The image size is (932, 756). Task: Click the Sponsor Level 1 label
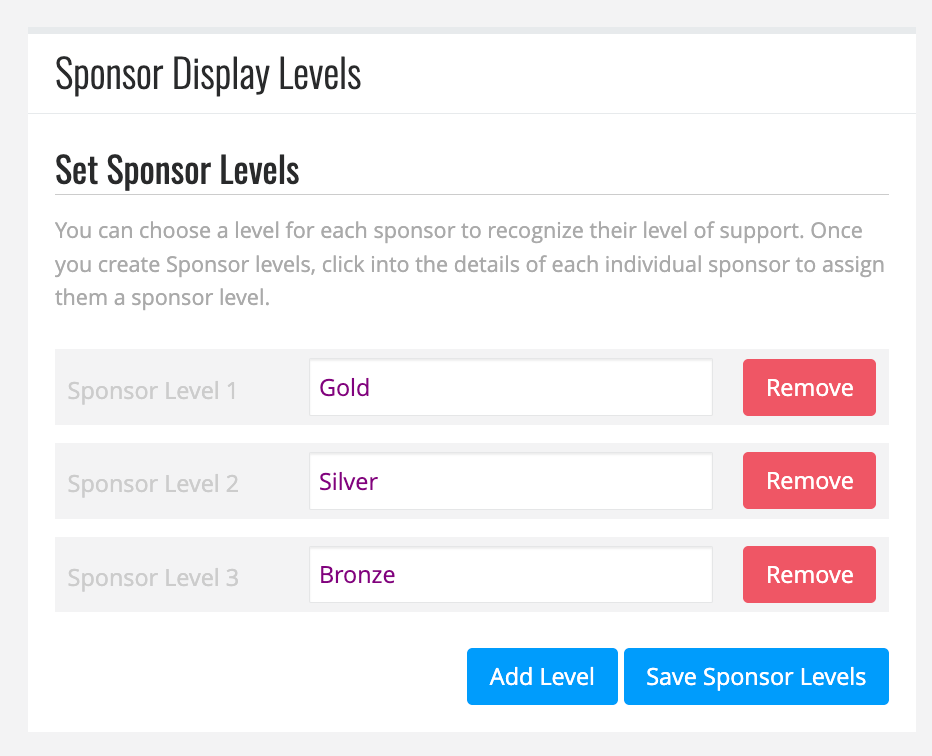[152, 391]
